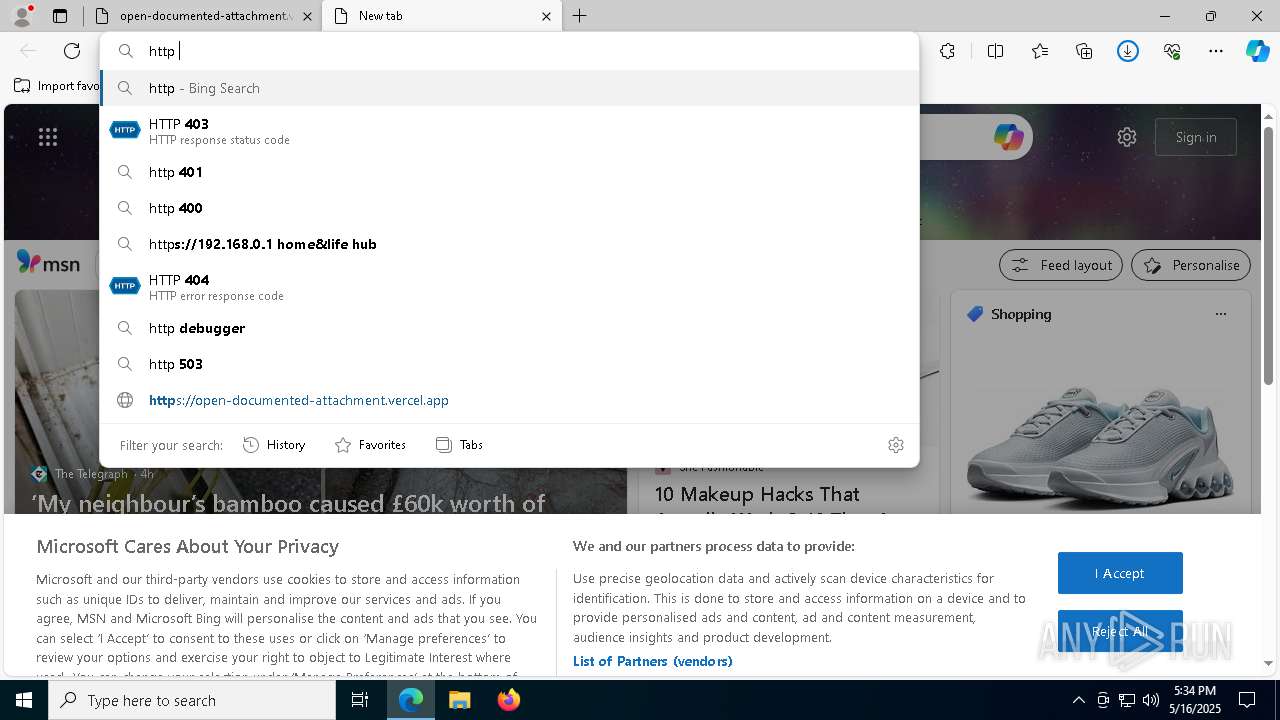
Task: Open the neighbour's bamboo article headline
Action: (288, 503)
